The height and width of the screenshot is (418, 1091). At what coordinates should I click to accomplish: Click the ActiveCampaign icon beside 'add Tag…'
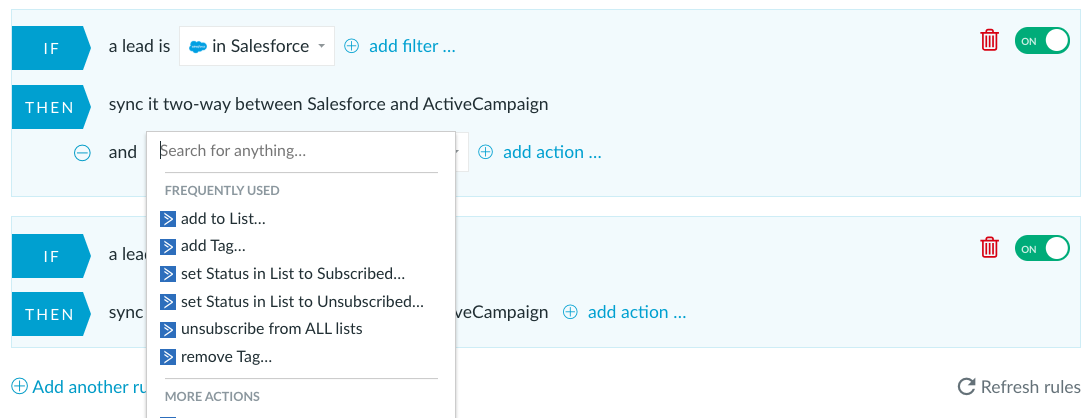point(168,246)
